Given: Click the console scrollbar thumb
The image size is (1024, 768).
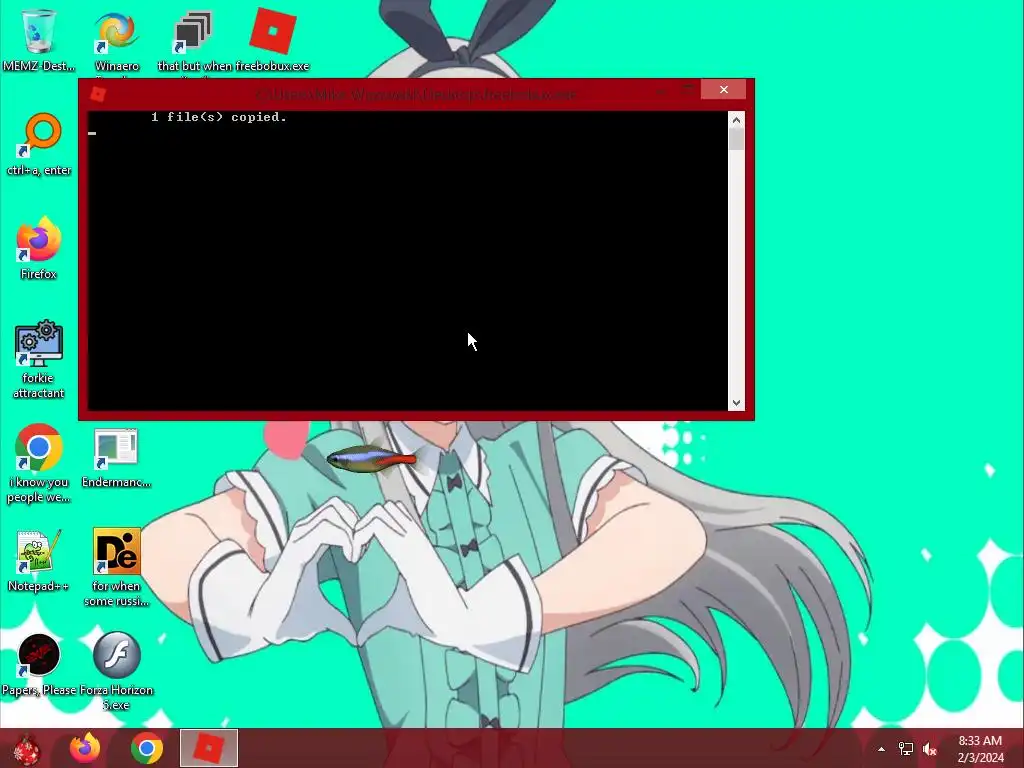Looking at the screenshot, I should pos(736,139).
